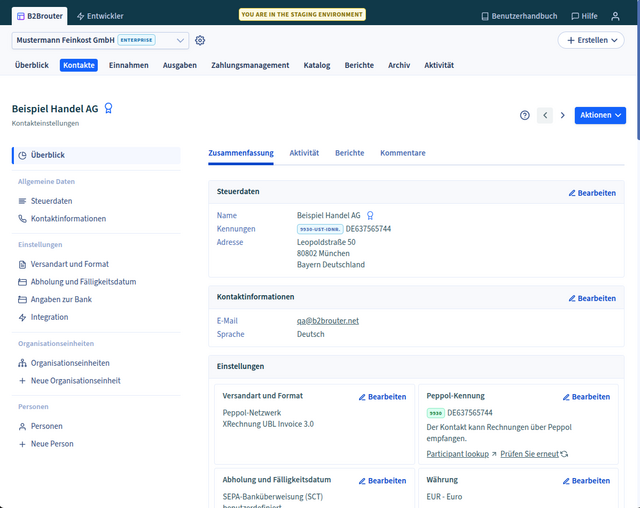This screenshot has width=640, height=508.
Task: Open the Erstellen dropdown button
Action: (x=591, y=40)
